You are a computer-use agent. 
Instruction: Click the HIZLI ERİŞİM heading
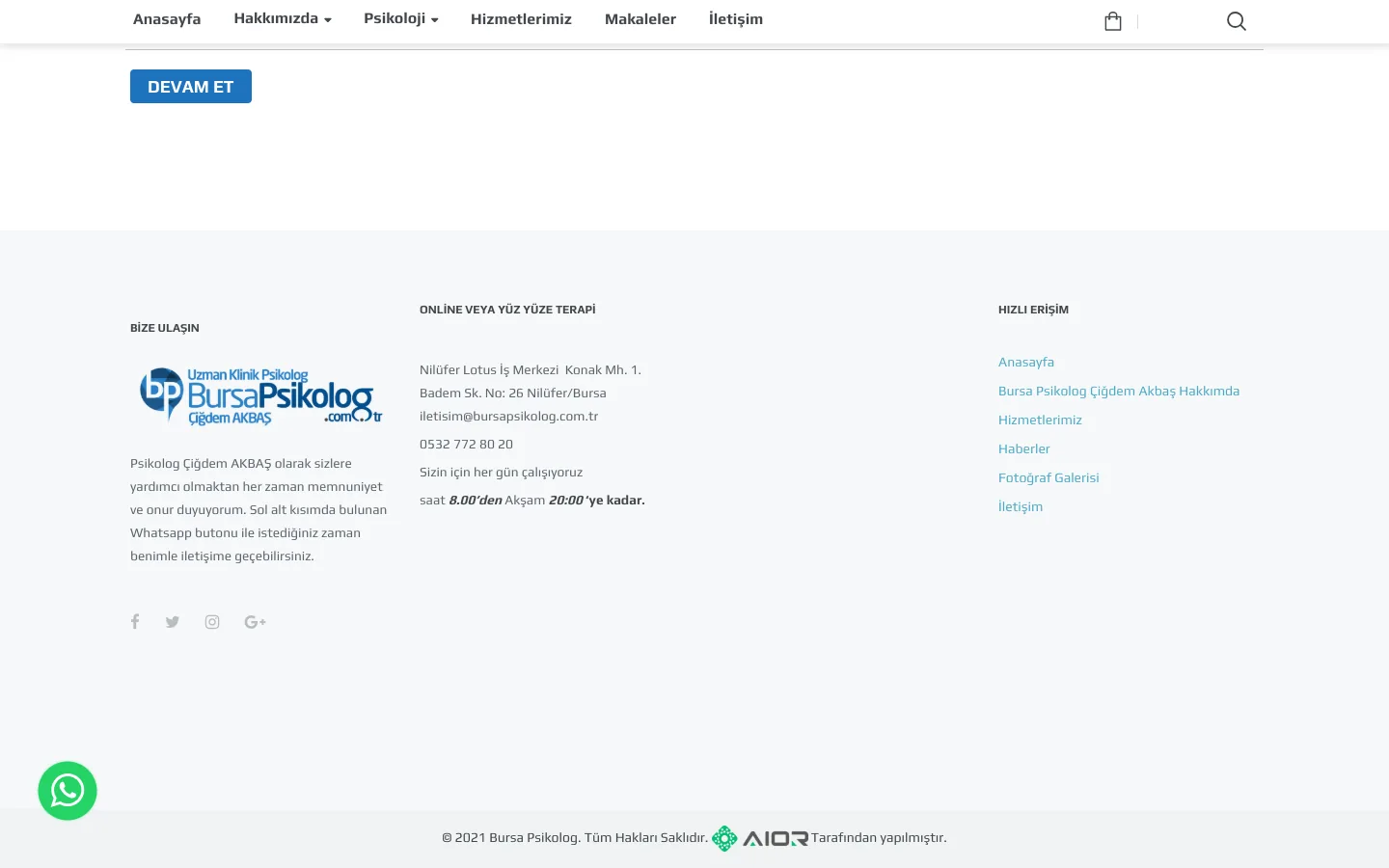tap(1033, 310)
